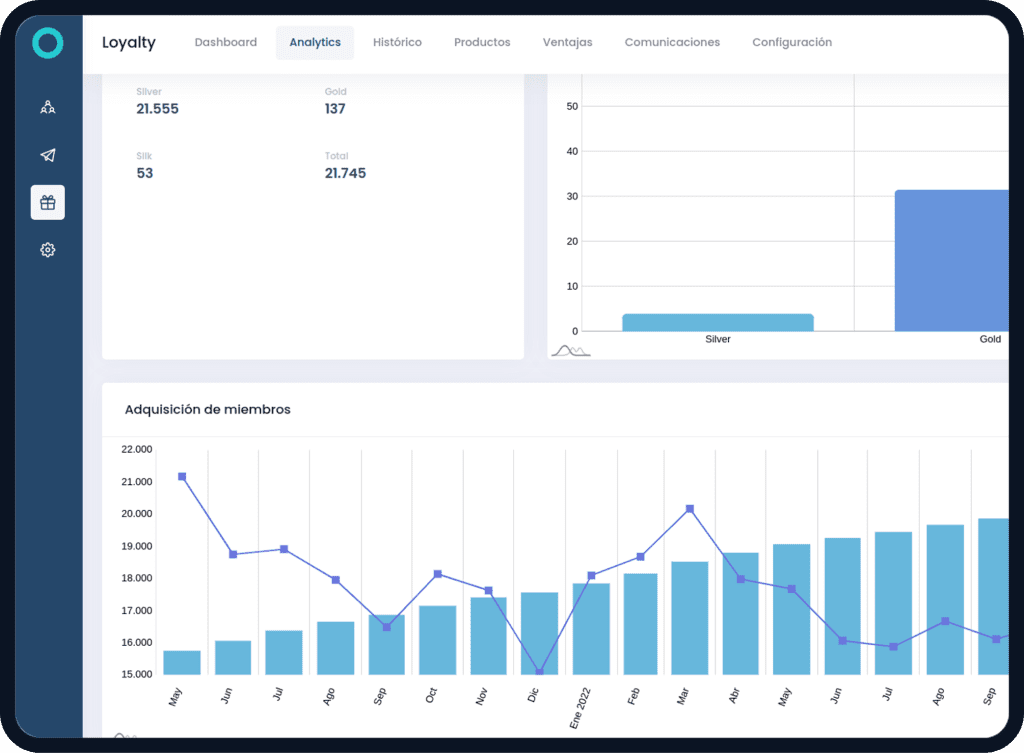Go to the Productos tab
This screenshot has height=753, width=1024.
coord(482,42)
